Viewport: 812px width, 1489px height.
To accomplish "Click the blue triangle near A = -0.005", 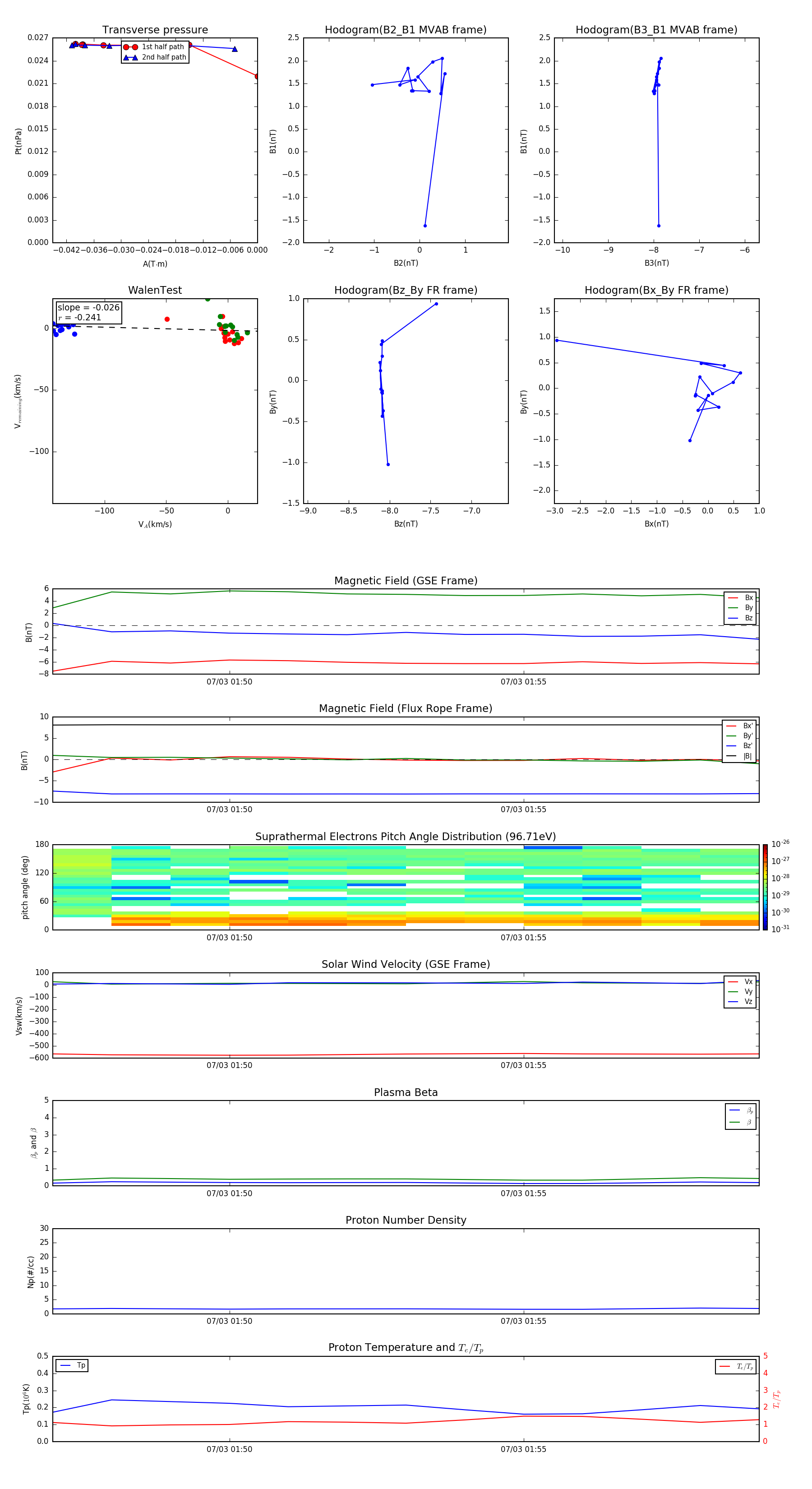I will (235, 49).
